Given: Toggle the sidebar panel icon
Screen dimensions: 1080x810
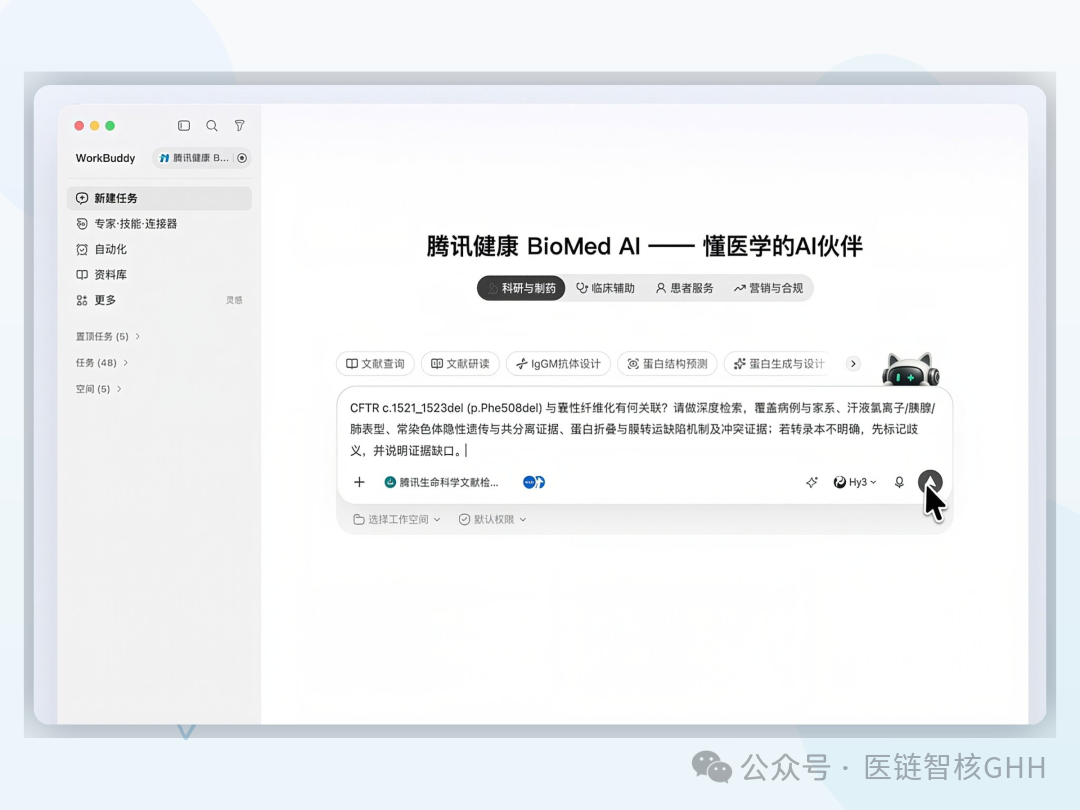Looking at the screenshot, I should (184, 125).
